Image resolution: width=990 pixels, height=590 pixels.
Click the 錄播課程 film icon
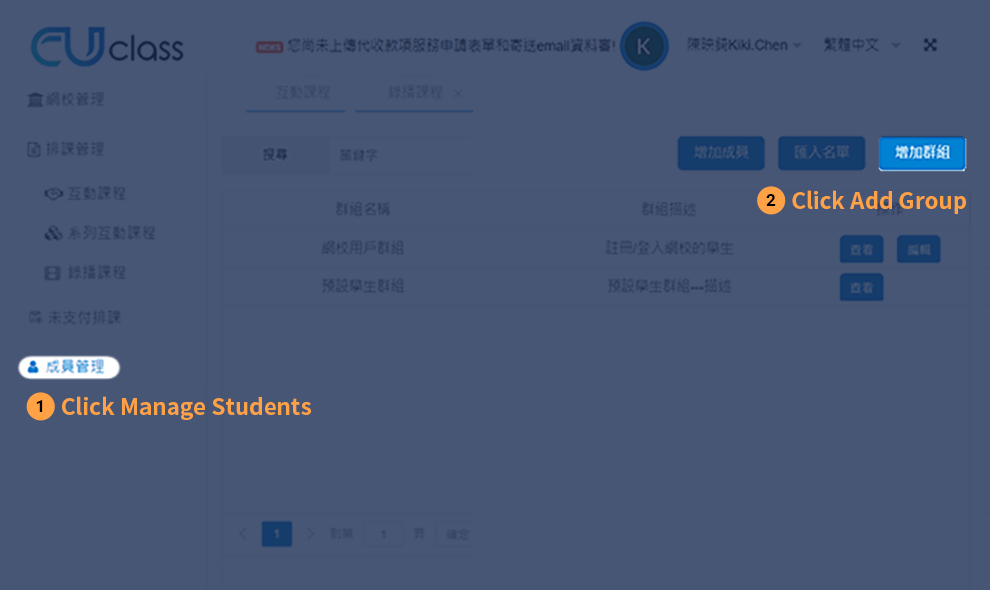52,273
